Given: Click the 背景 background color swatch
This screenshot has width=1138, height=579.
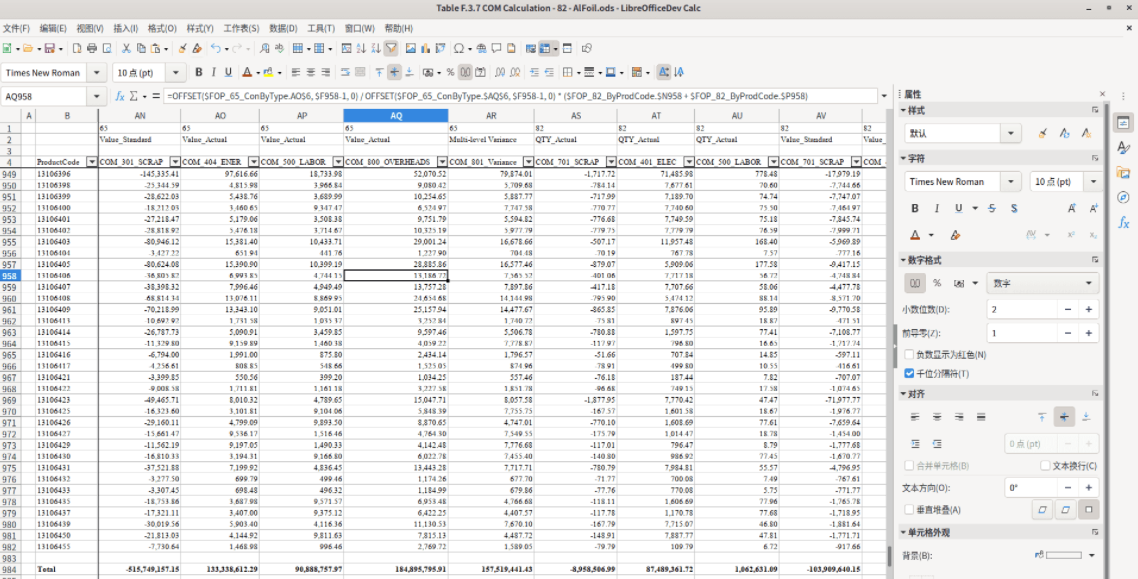Looking at the screenshot, I should 1063,555.
